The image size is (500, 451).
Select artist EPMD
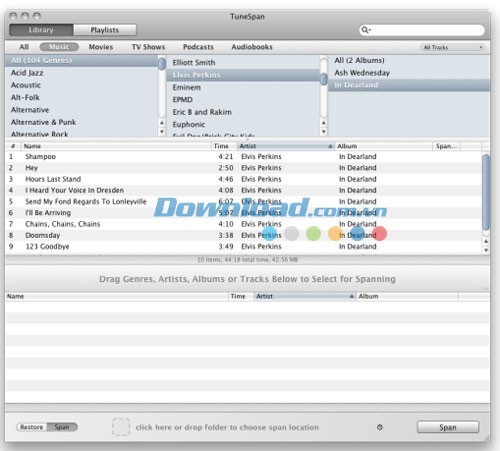[243, 100]
